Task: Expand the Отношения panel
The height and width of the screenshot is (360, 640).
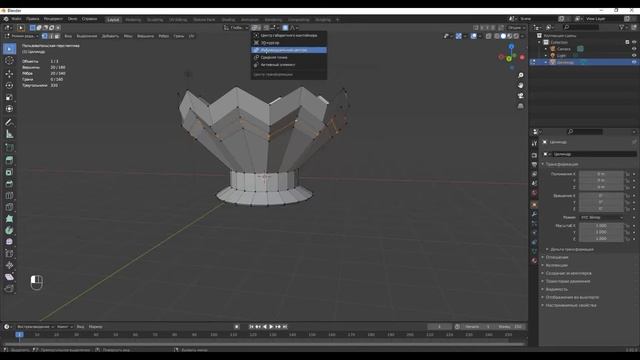Action: click(x=557, y=257)
